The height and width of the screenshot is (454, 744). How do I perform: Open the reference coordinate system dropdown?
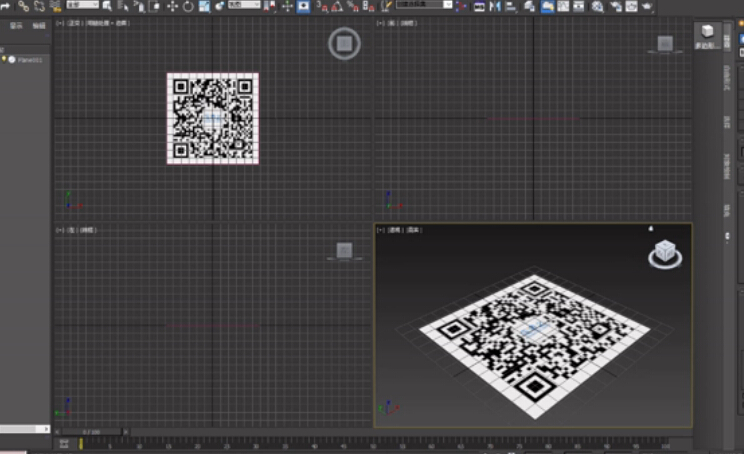tap(244, 5)
